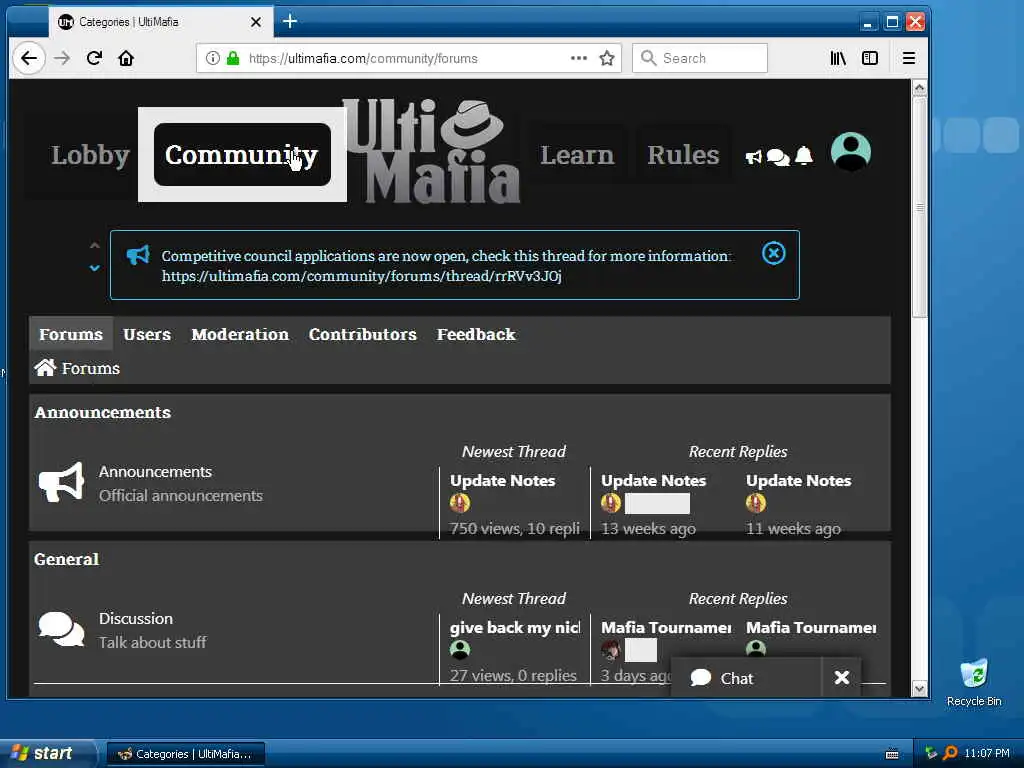This screenshot has height=768, width=1024.
Task: Click the Discussion speech bubbles icon
Action: click(x=61, y=629)
